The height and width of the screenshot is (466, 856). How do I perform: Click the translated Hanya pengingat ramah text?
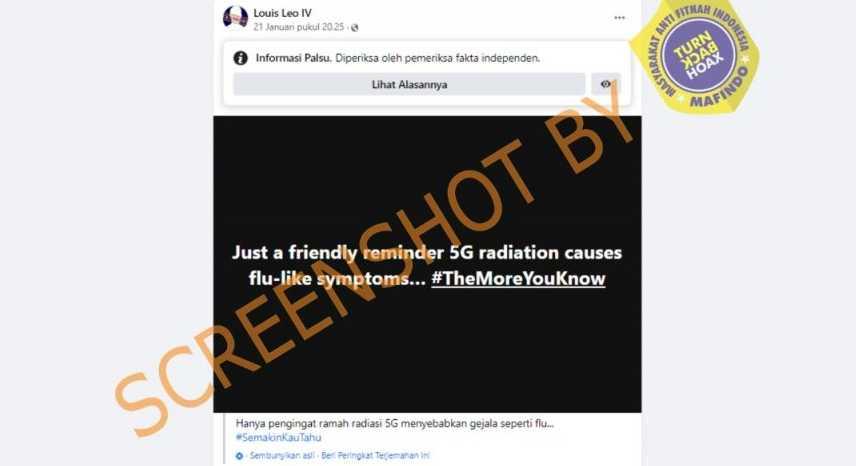[x=394, y=423]
